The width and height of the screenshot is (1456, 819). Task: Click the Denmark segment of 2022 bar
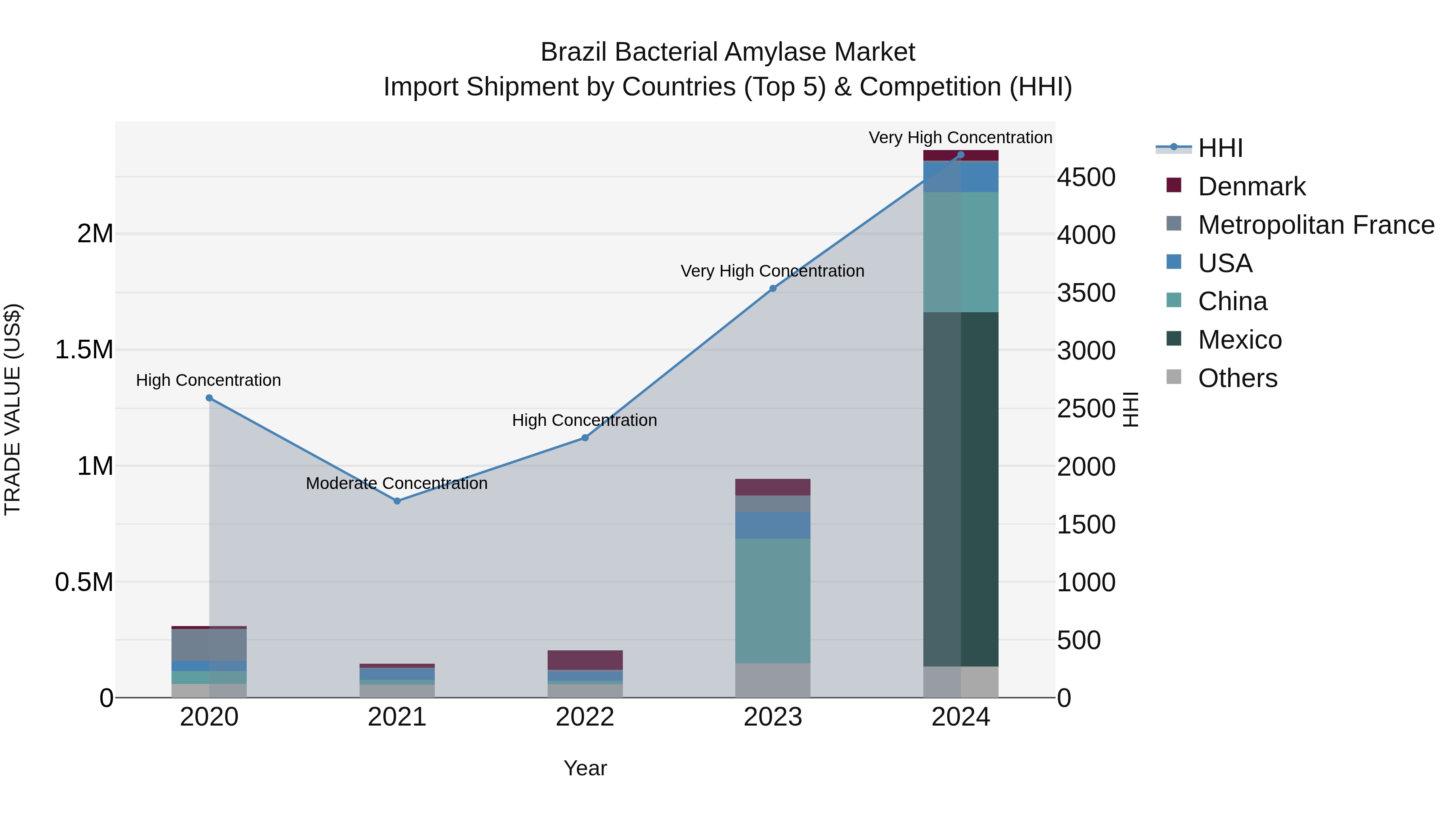click(585, 660)
